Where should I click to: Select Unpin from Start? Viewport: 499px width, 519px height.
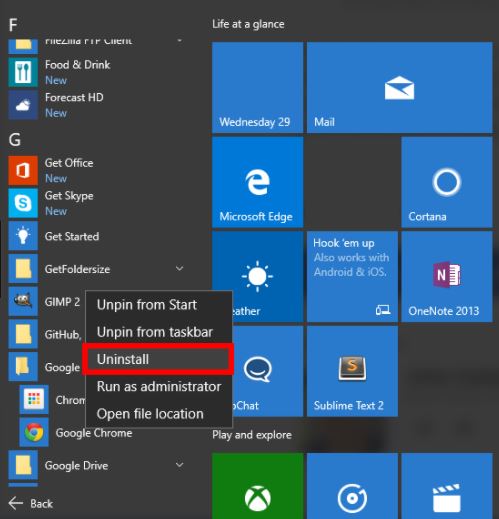point(159,305)
